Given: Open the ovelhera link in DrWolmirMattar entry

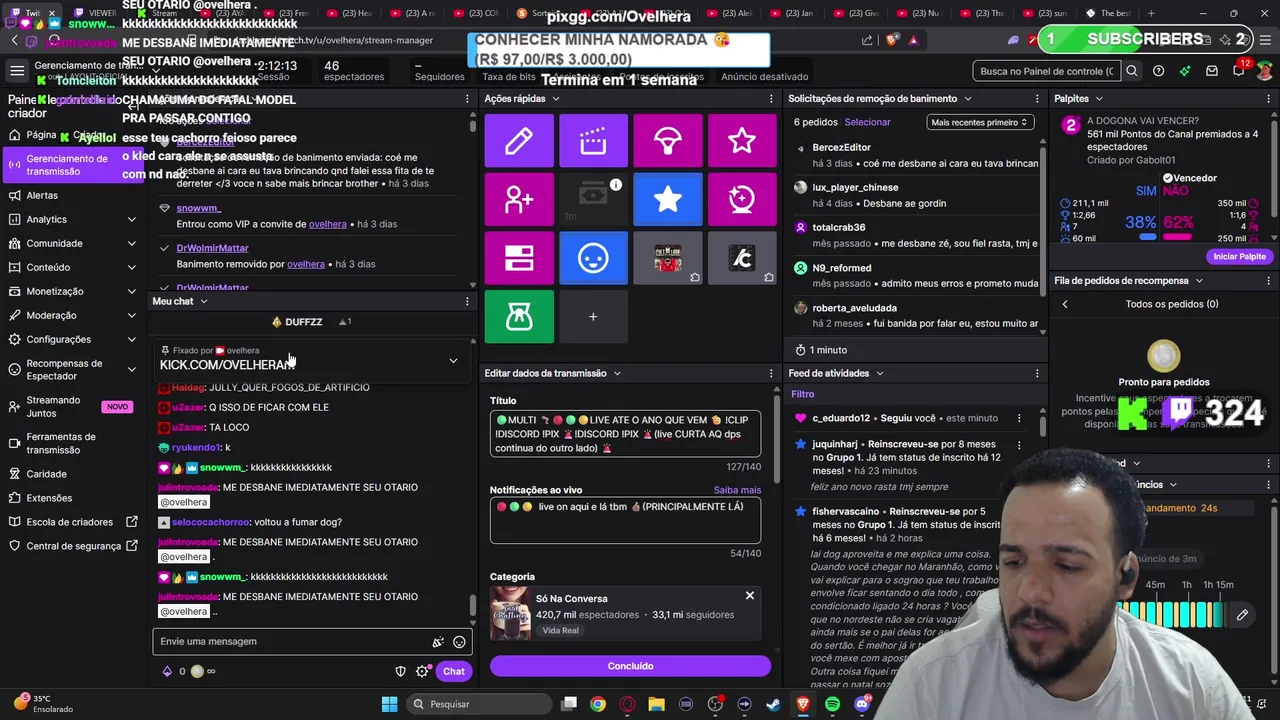Looking at the screenshot, I should (306, 264).
